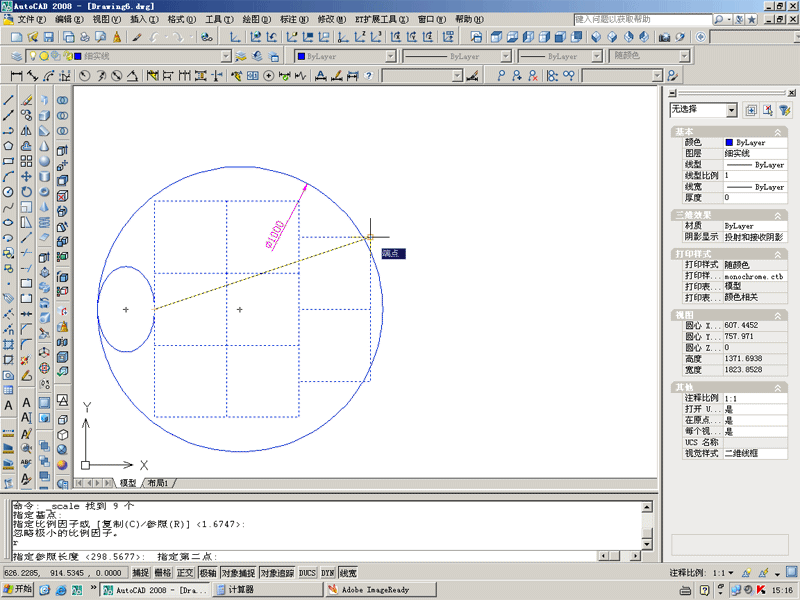Toggle 极轴 polar tracking in status bar
The height and width of the screenshot is (600, 800).
[208, 573]
